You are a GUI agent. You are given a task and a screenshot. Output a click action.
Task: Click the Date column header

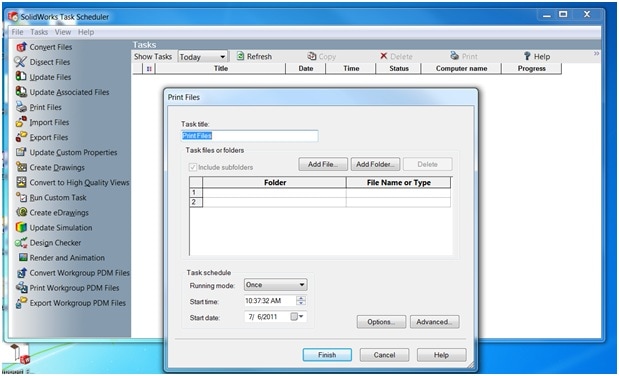[306, 68]
